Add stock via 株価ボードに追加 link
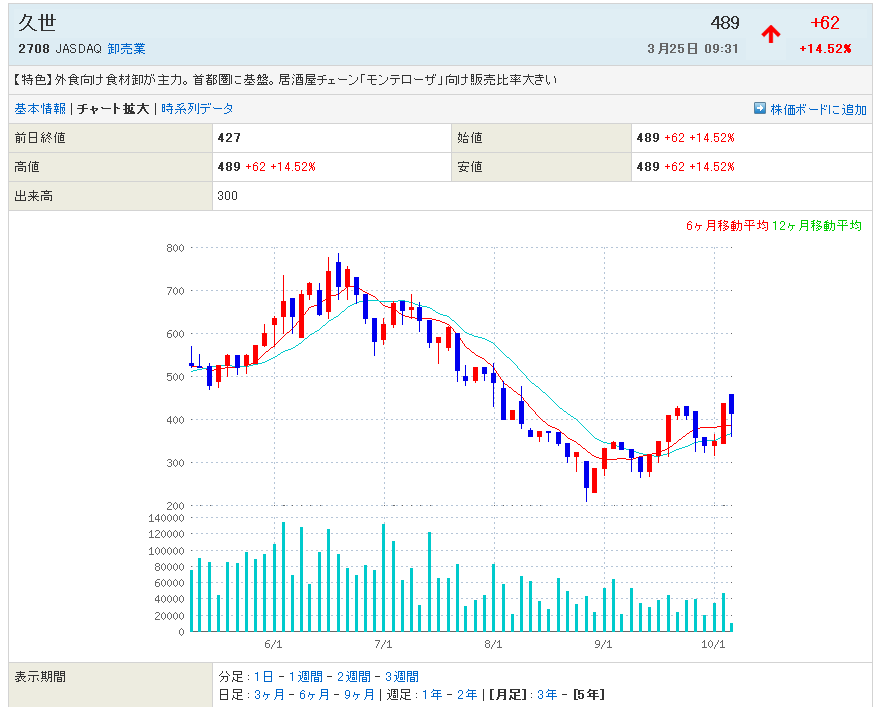The image size is (882, 707). 818,109
